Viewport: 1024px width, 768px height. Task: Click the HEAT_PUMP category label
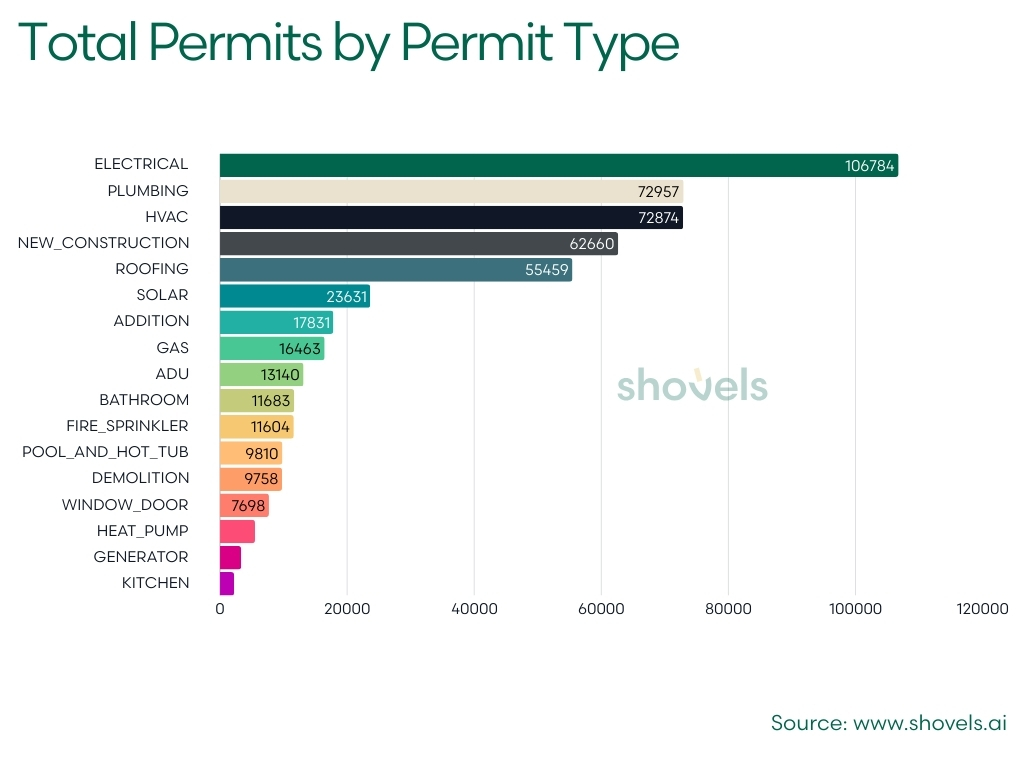pyautogui.click(x=142, y=532)
